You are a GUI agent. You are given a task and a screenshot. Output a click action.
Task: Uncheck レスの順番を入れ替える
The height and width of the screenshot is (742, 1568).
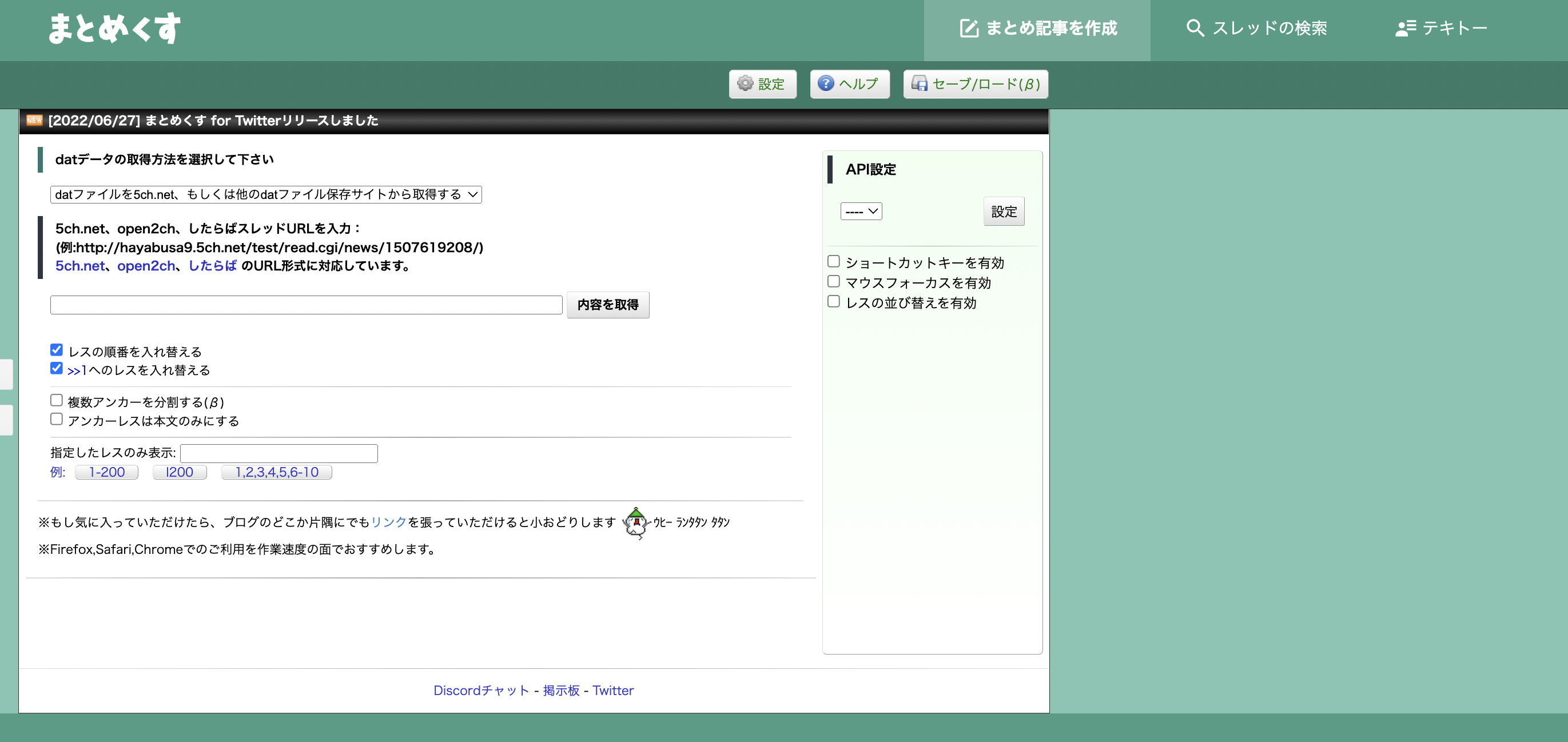56,349
